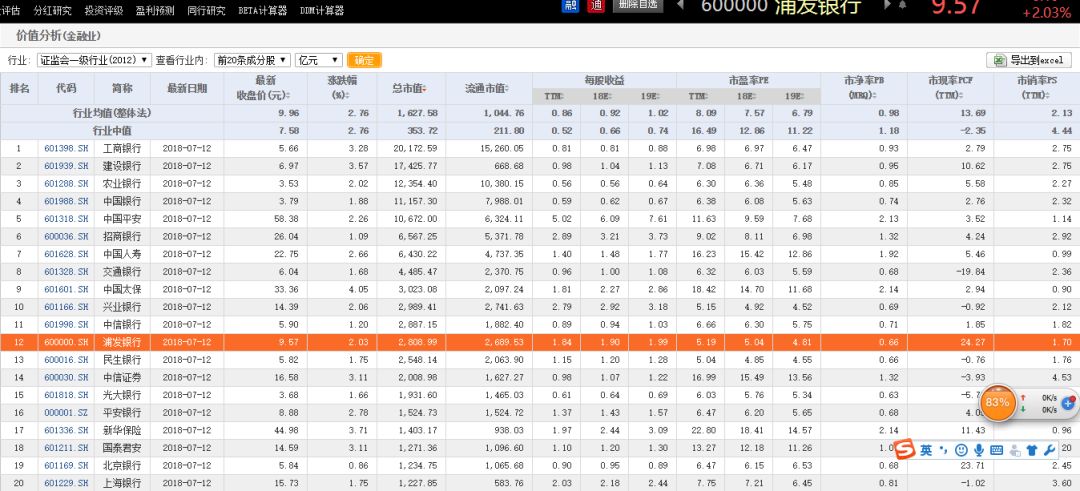Viewport: 1080px width, 491px height.
Task: Click the orange 确定 button
Action: 364,61
